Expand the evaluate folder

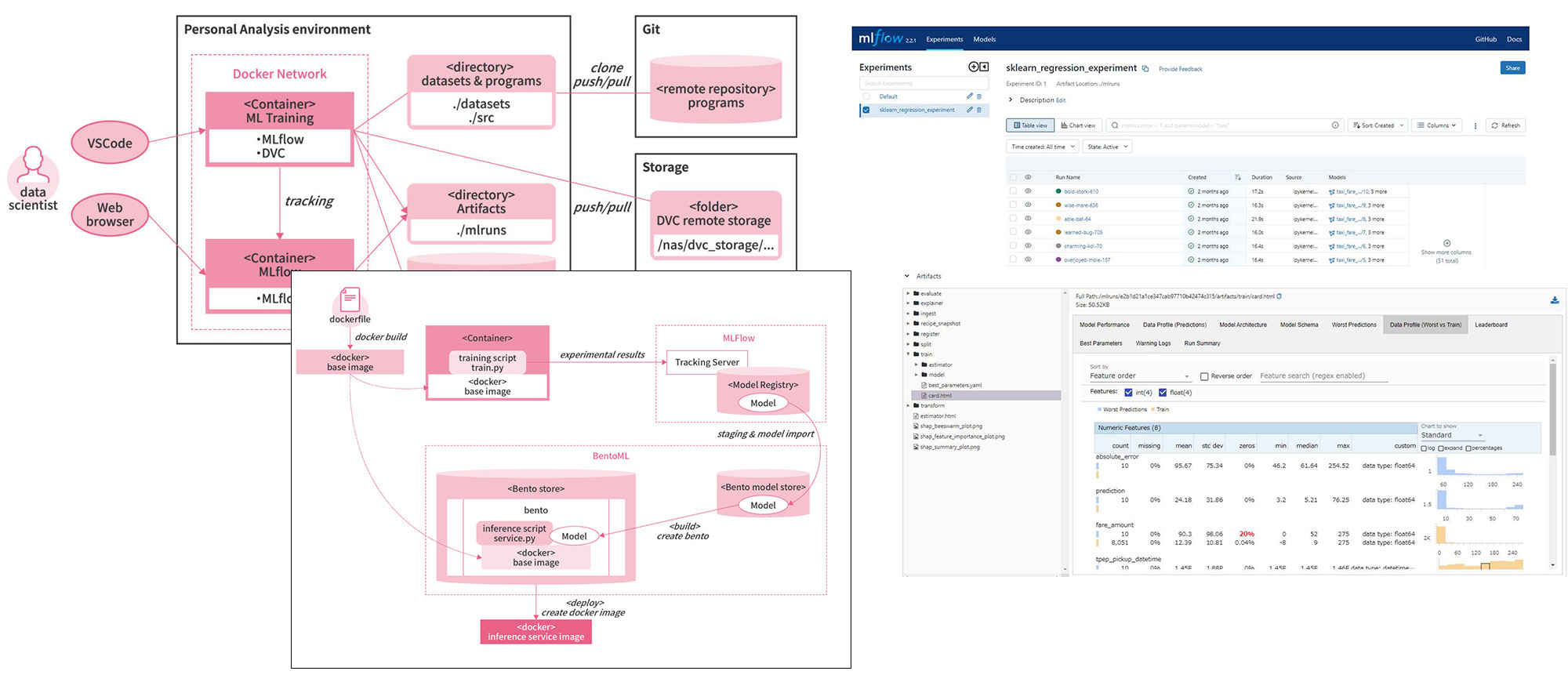pos(908,293)
